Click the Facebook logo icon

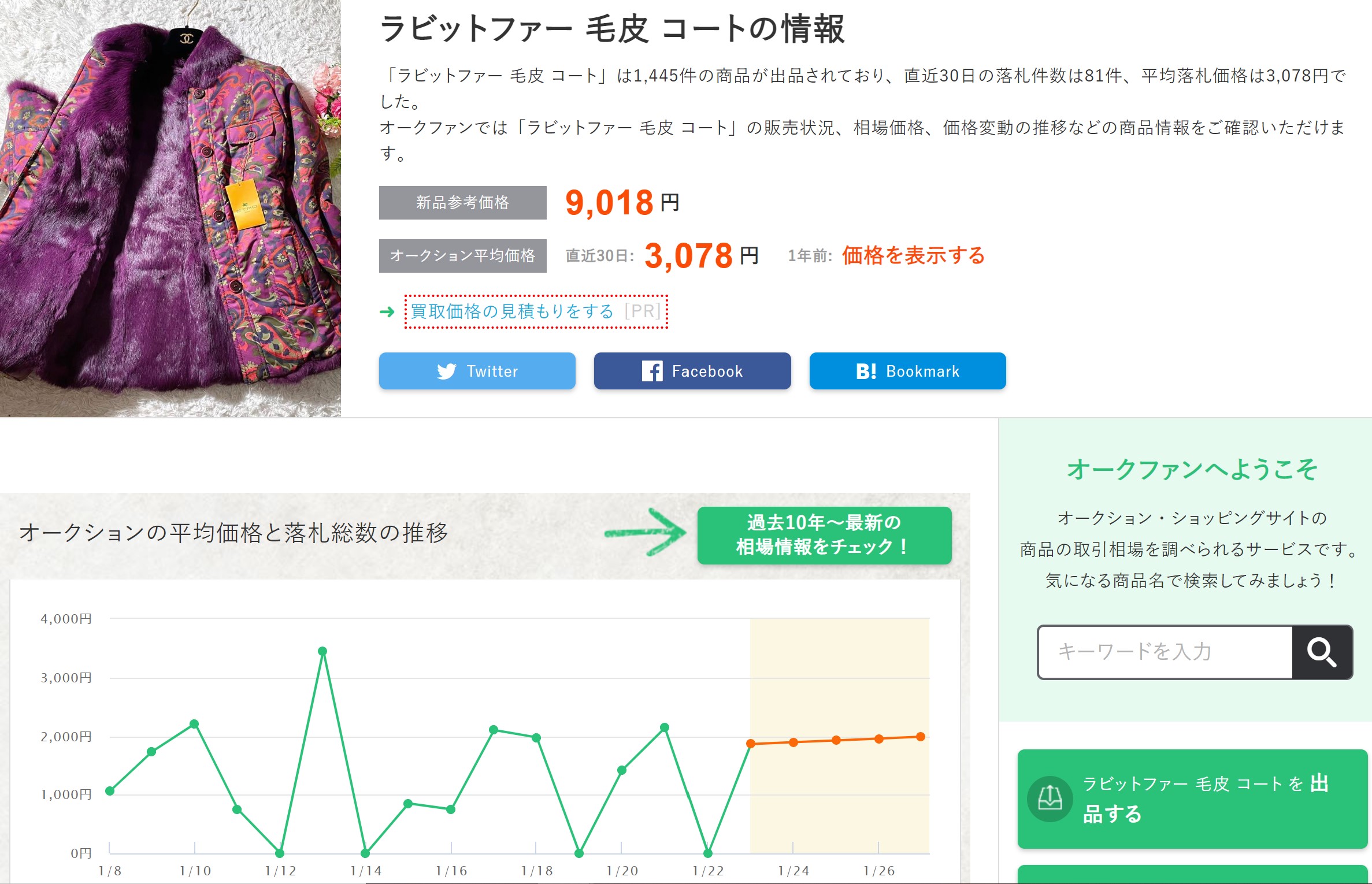652,371
